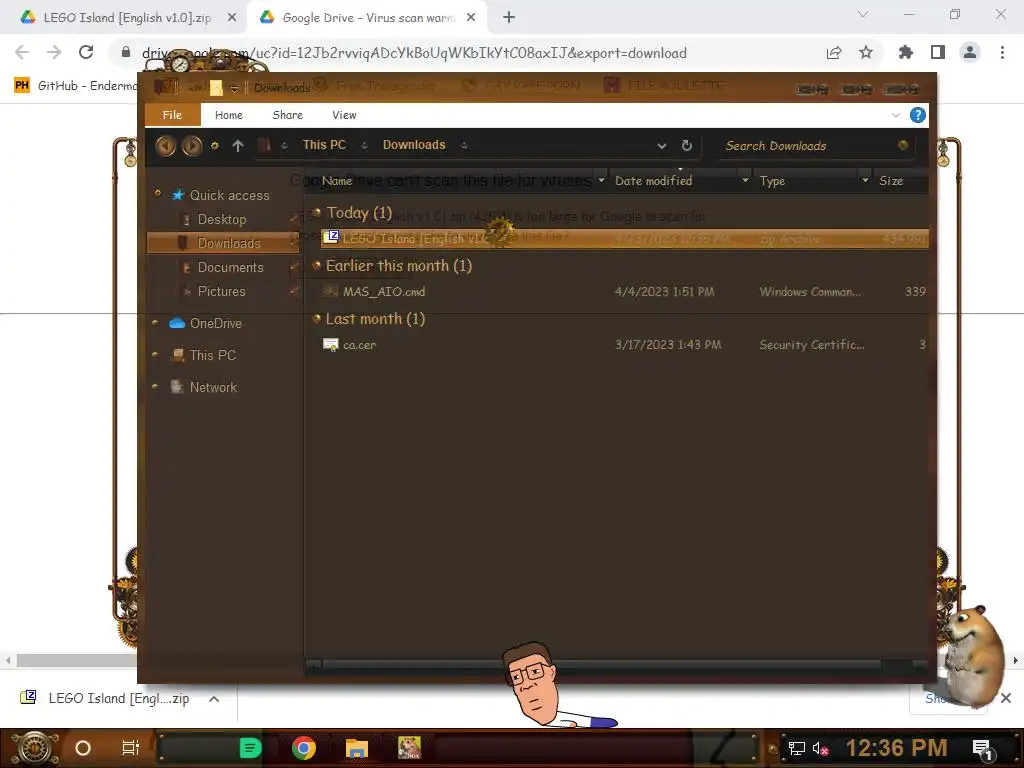Image resolution: width=1024 pixels, height=768 pixels.
Task: Launch the green notes app on taskbar
Action: click(250, 748)
